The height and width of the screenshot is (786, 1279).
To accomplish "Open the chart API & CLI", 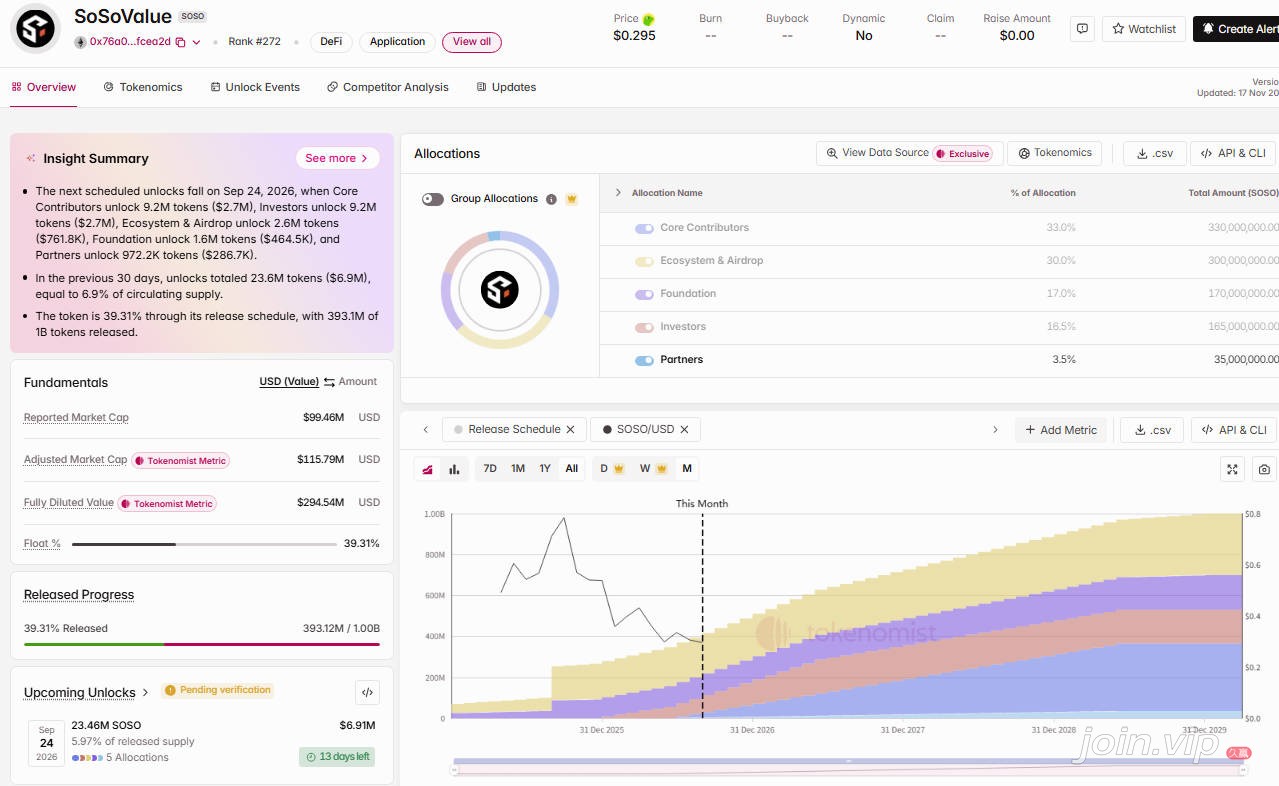I will click(1235, 430).
